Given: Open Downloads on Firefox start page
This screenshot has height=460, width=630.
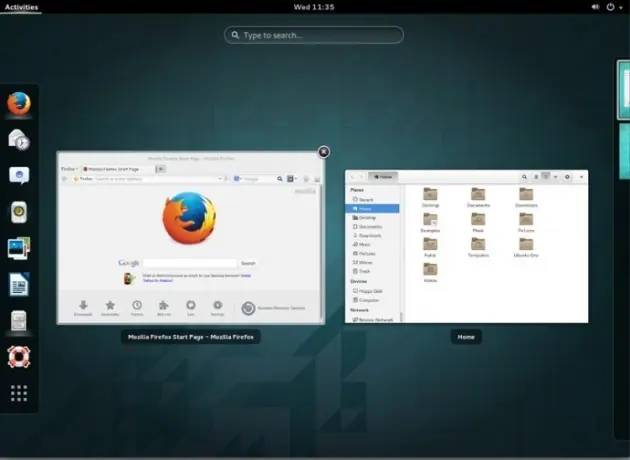Looking at the screenshot, I should pos(83,308).
